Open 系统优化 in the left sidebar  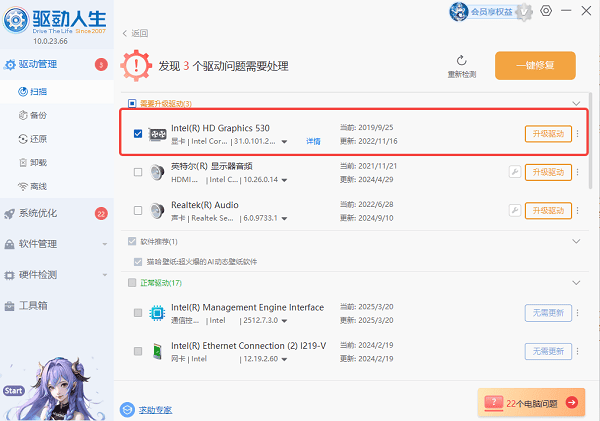click(x=43, y=213)
